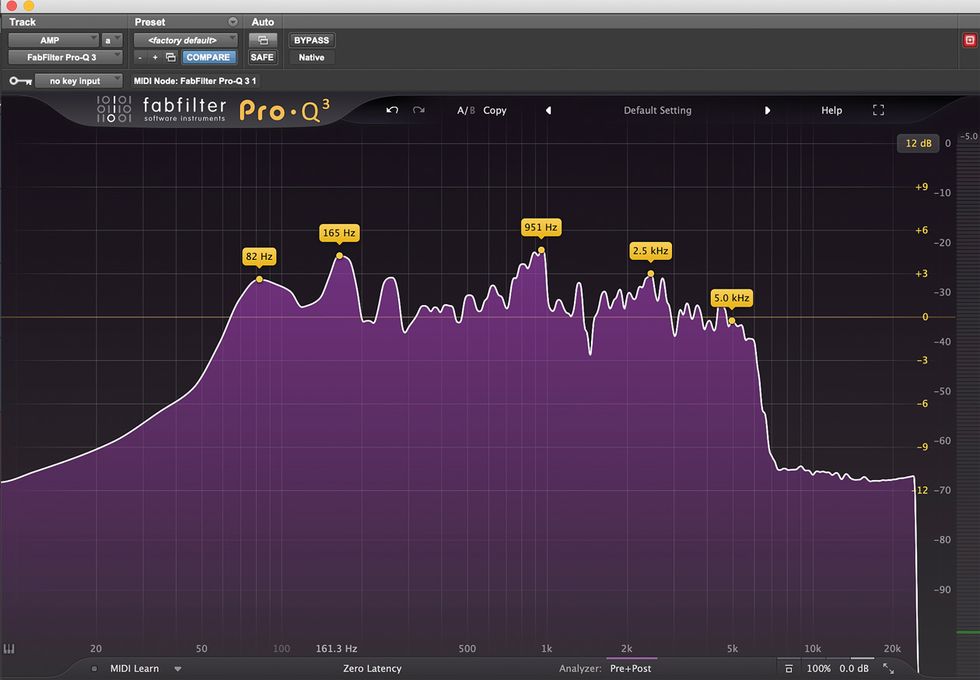Enable the SAFE mode toggle

pos(261,57)
